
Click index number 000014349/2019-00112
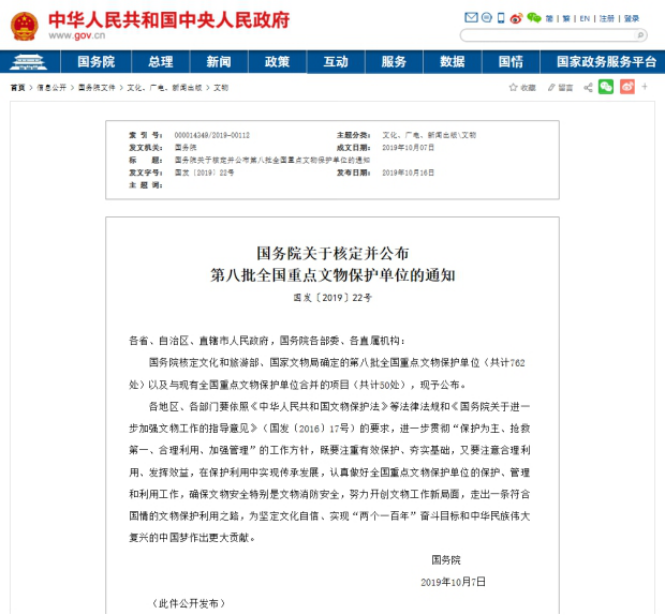click(x=212, y=135)
